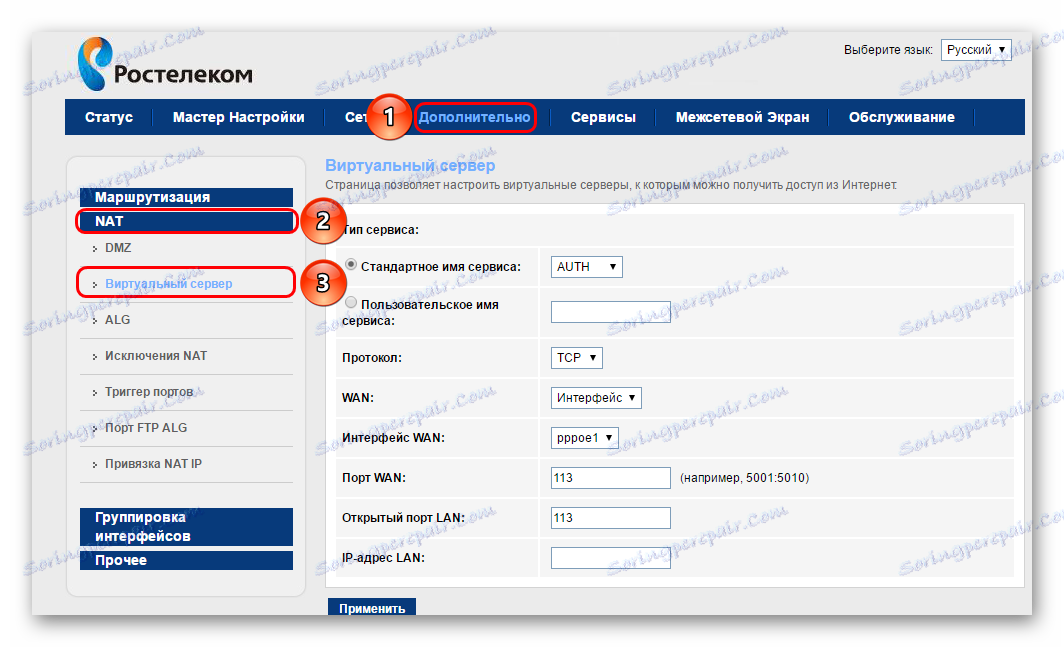The image size is (1064, 647).
Task: Select the Пользовательское имя сервиса radio button
Action: coord(351,303)
